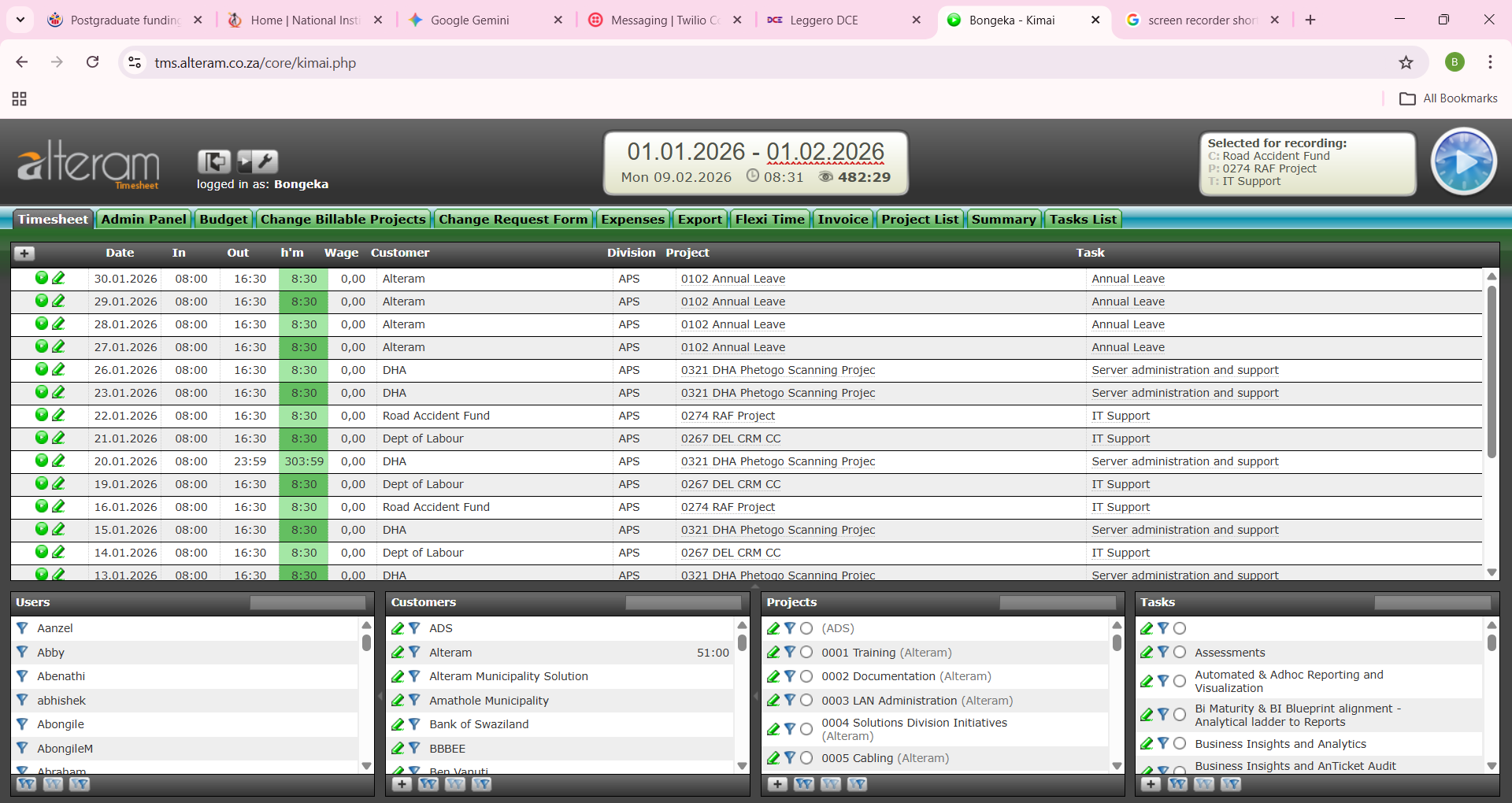Add a new timesheet entry using plus icon
1512x803 pixels.
tap(24, 253)
